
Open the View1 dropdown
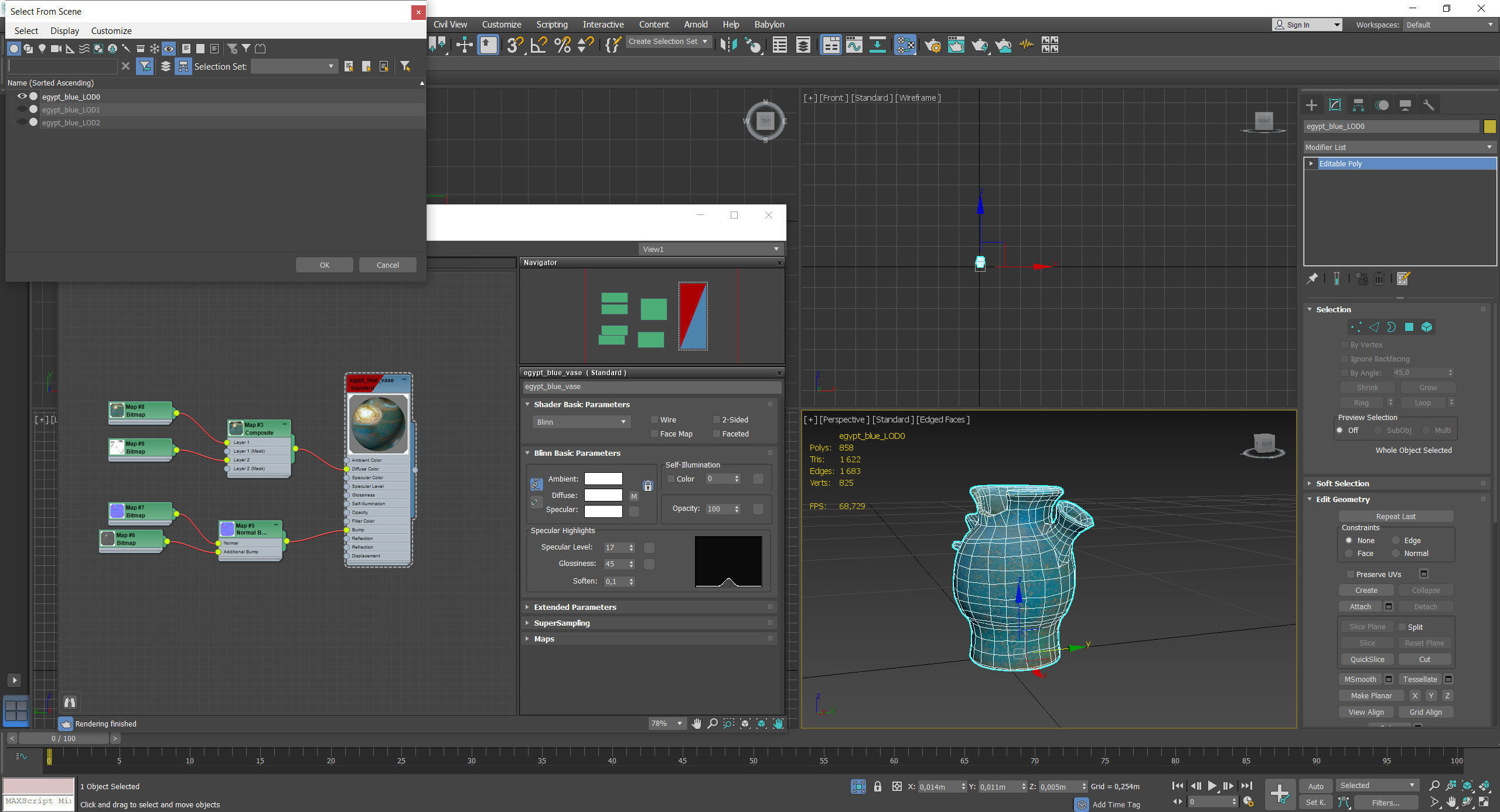(711, 249)
